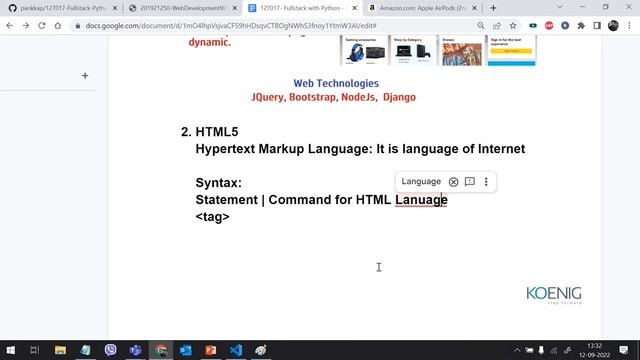Open the Extensions puzzle menu

pos(581,26)
